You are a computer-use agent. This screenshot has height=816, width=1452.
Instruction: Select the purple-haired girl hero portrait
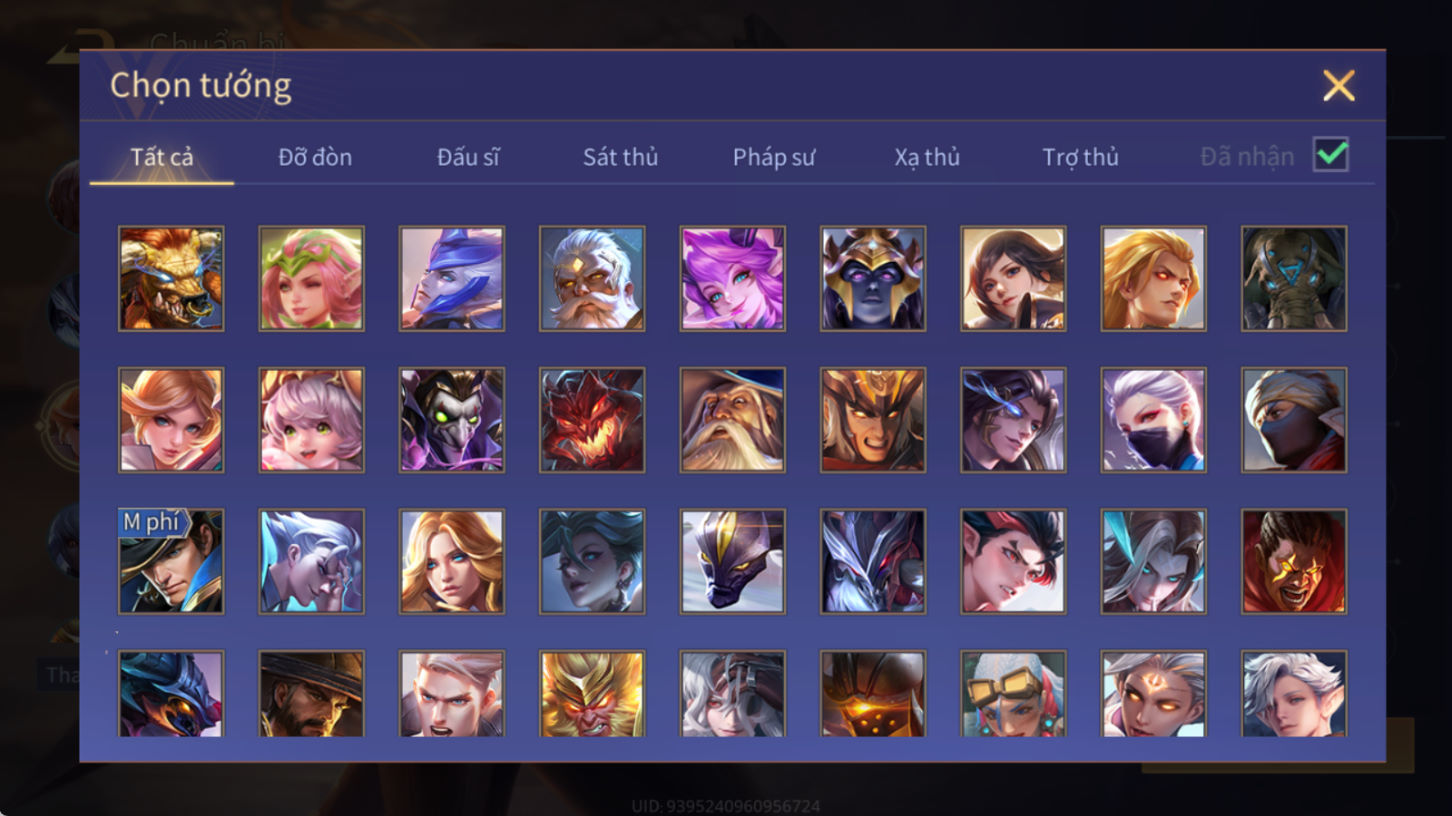point(732,278)
